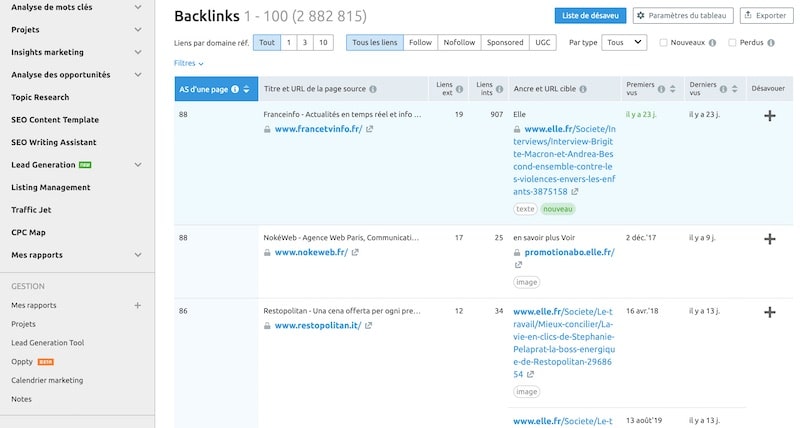Open Topic Research in sidebar
Screen dimensions: 800x428
coord(40,97)
